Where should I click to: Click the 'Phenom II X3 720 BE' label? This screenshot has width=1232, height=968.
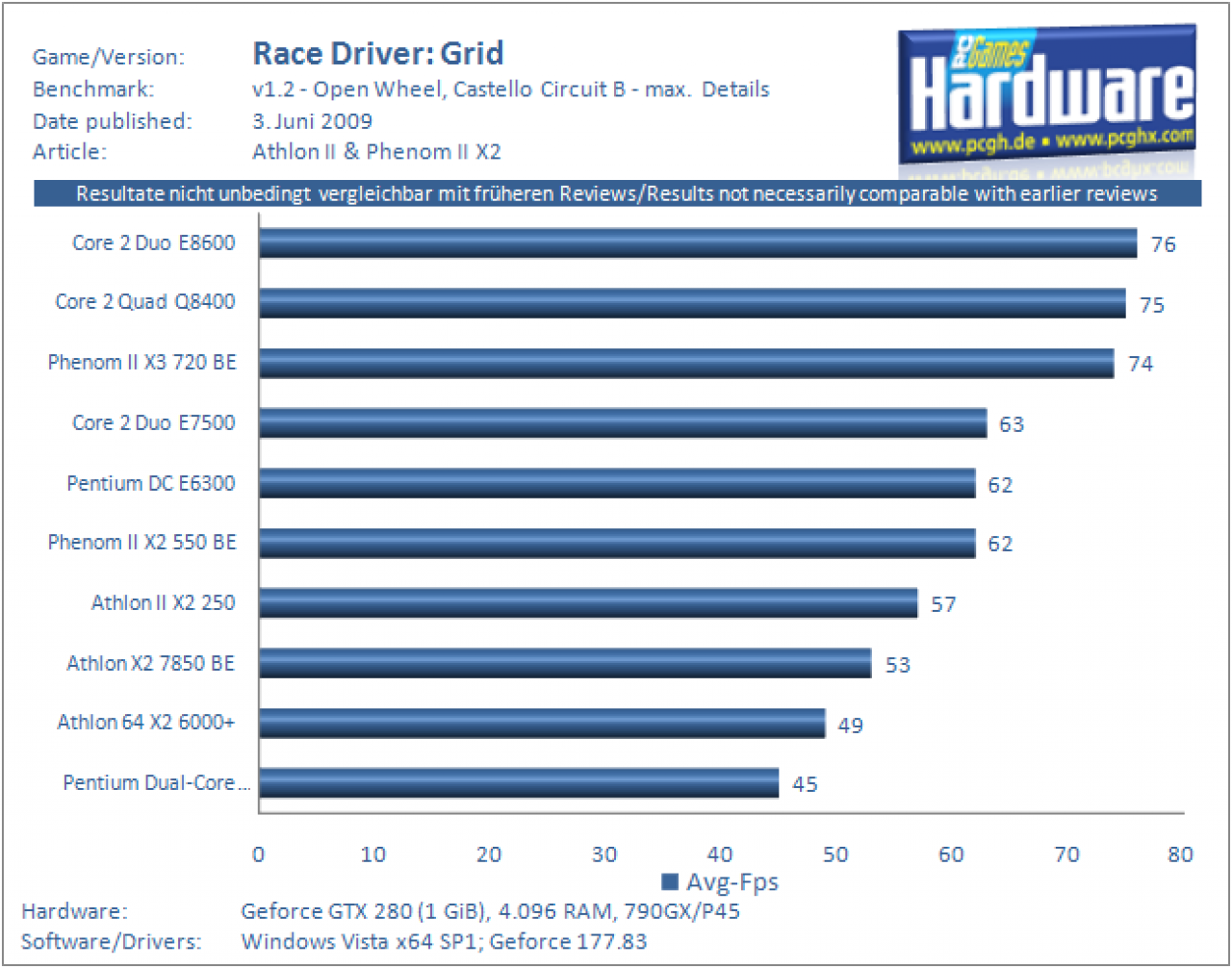pos(142,362)
